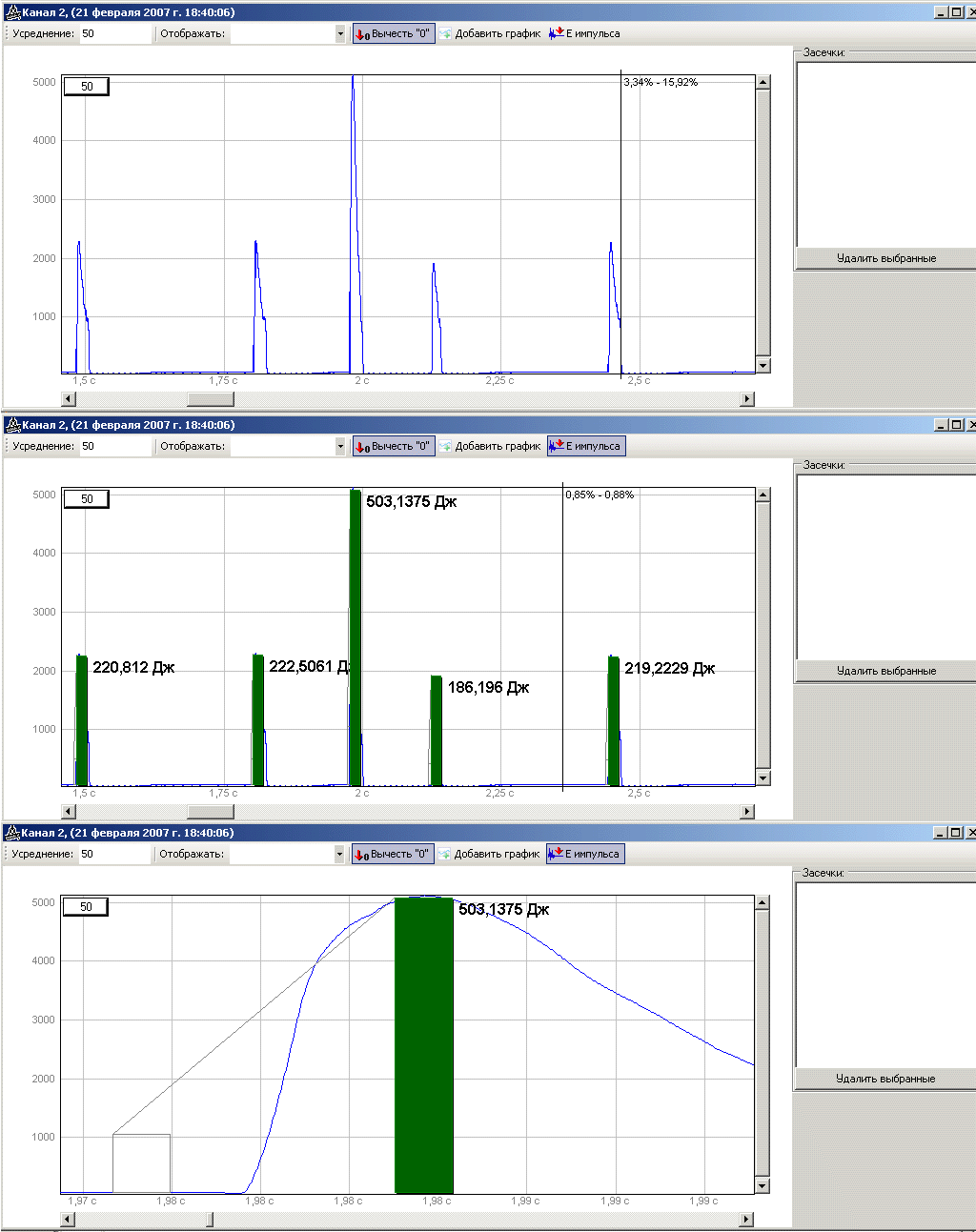Image resolution: width=976 pixels, height=1232 pixels.
Task: Click Усреднение input field in top window
Action: coord(114,33)
